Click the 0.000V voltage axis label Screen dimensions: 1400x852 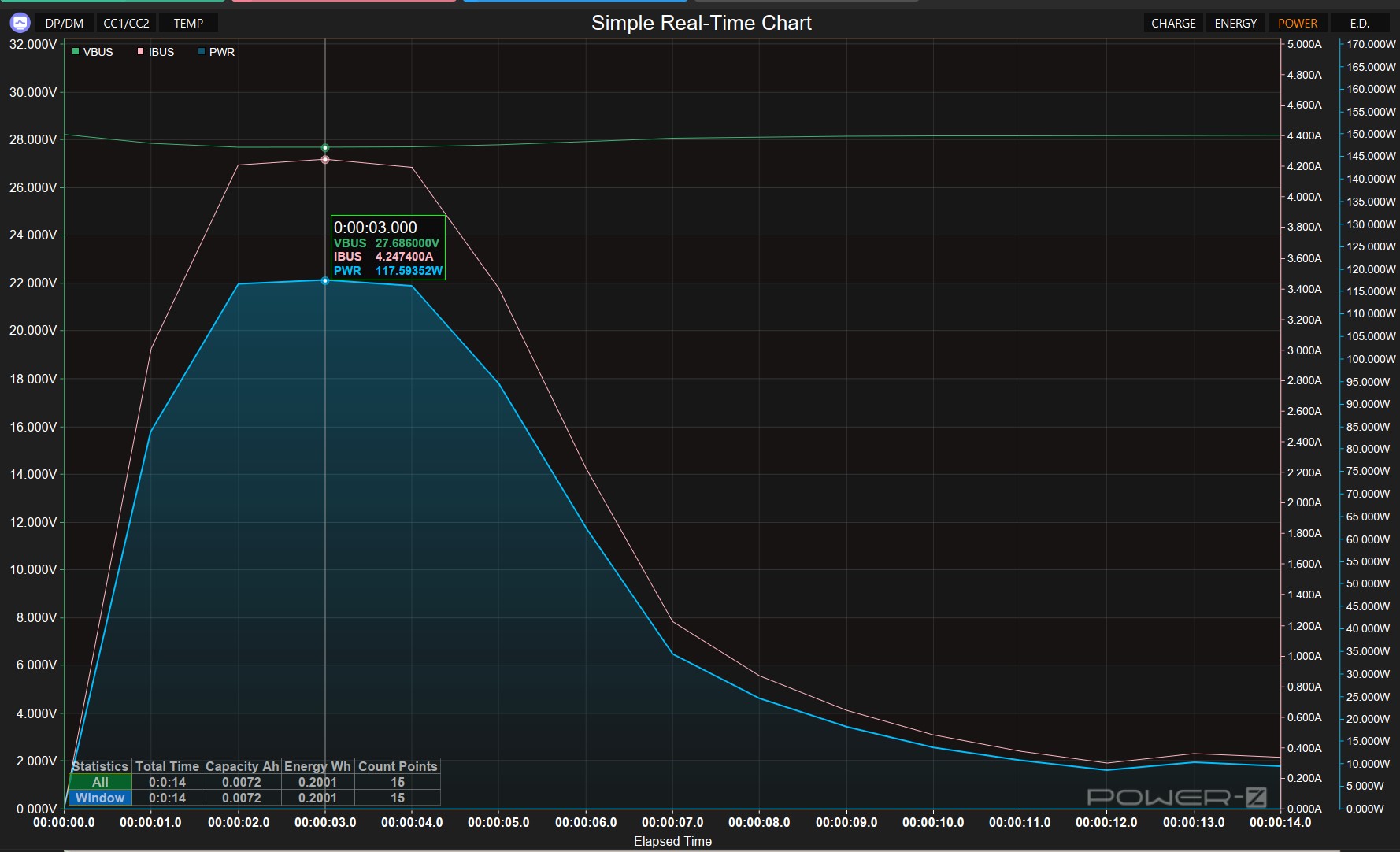(36, 809)
